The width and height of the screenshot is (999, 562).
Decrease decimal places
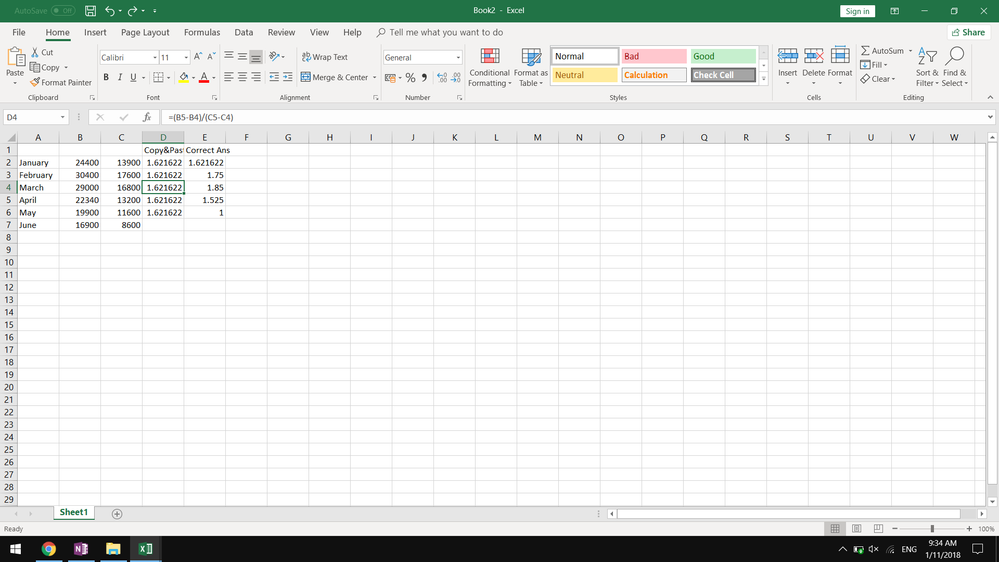pyautogui.click(x=456, y=78)
